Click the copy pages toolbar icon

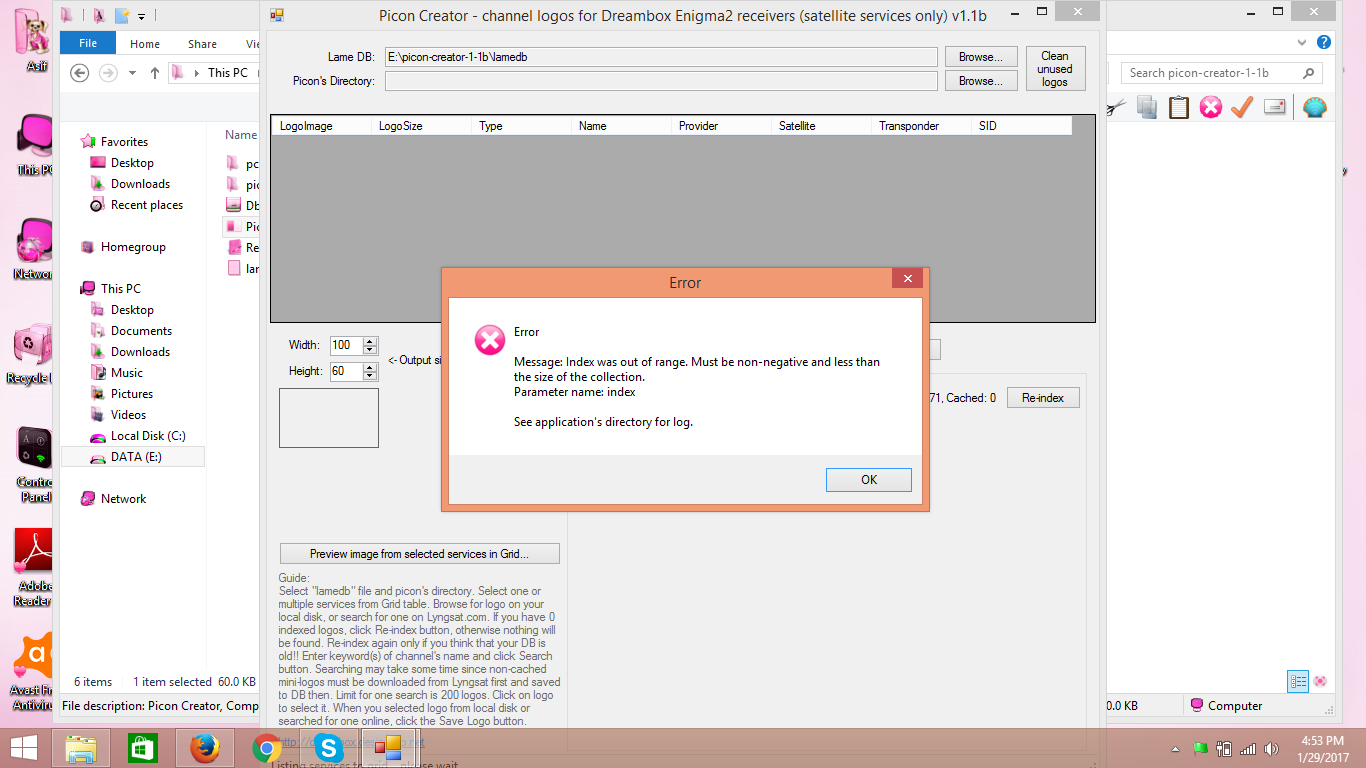pyautogui.click(x=1147, y=107)
